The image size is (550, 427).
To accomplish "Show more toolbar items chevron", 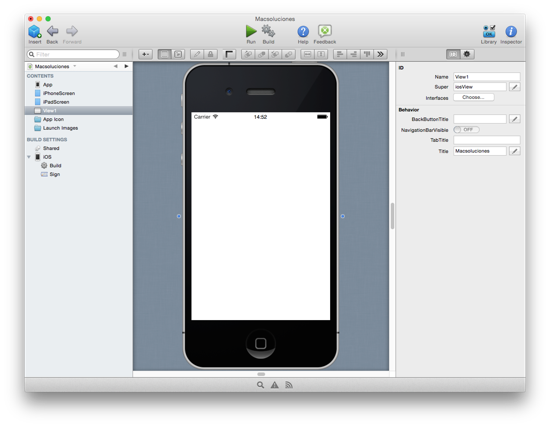I will tap(380, 54).
